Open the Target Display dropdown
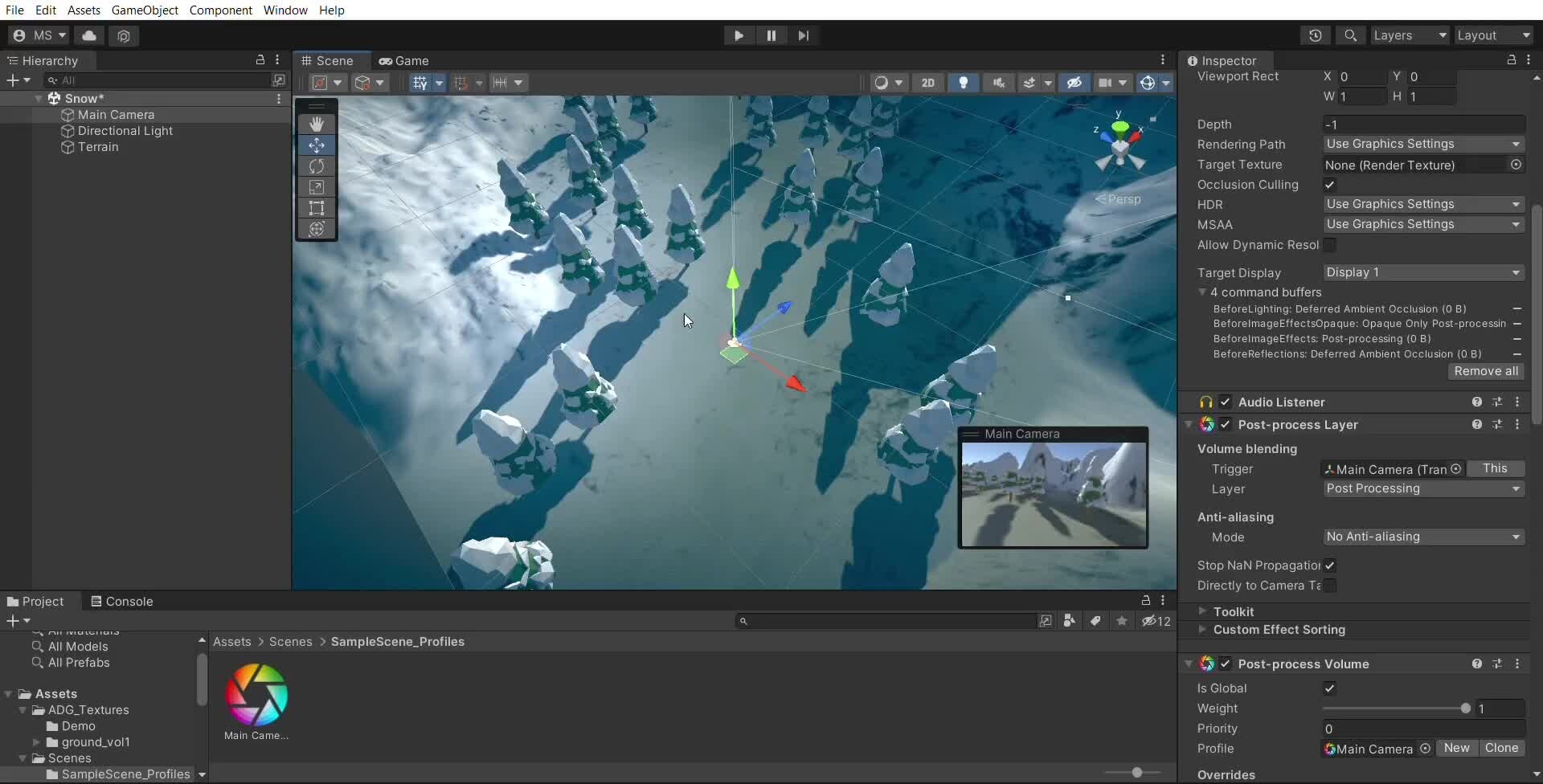The image size is (1543, 784). [1423, 272]
